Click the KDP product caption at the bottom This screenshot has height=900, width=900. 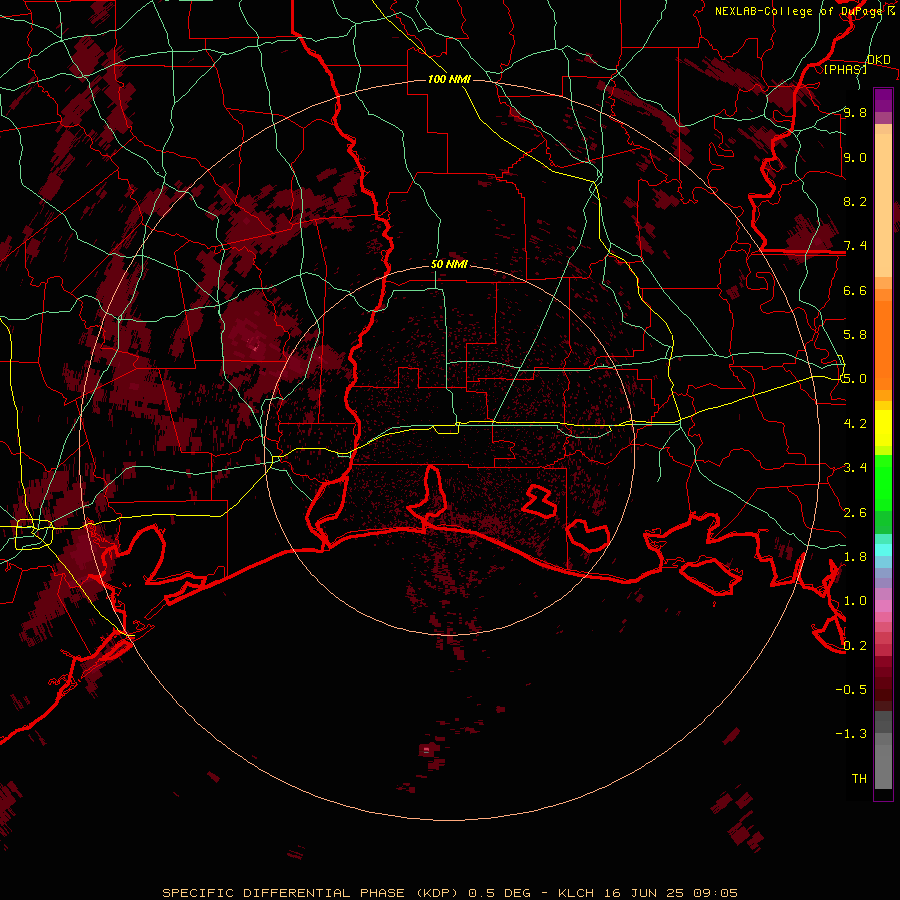(x=449, y=893)
